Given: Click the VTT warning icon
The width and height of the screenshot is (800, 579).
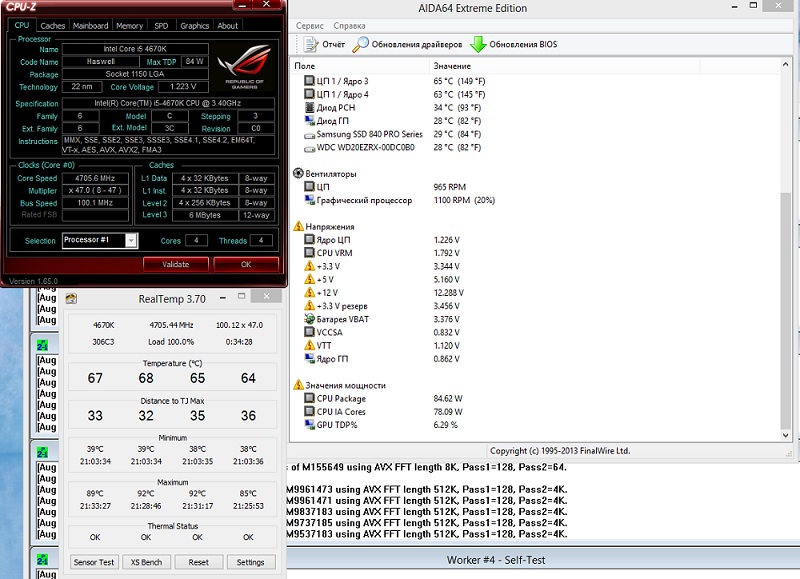Looking at the screenshot, I should click(309, 345).
